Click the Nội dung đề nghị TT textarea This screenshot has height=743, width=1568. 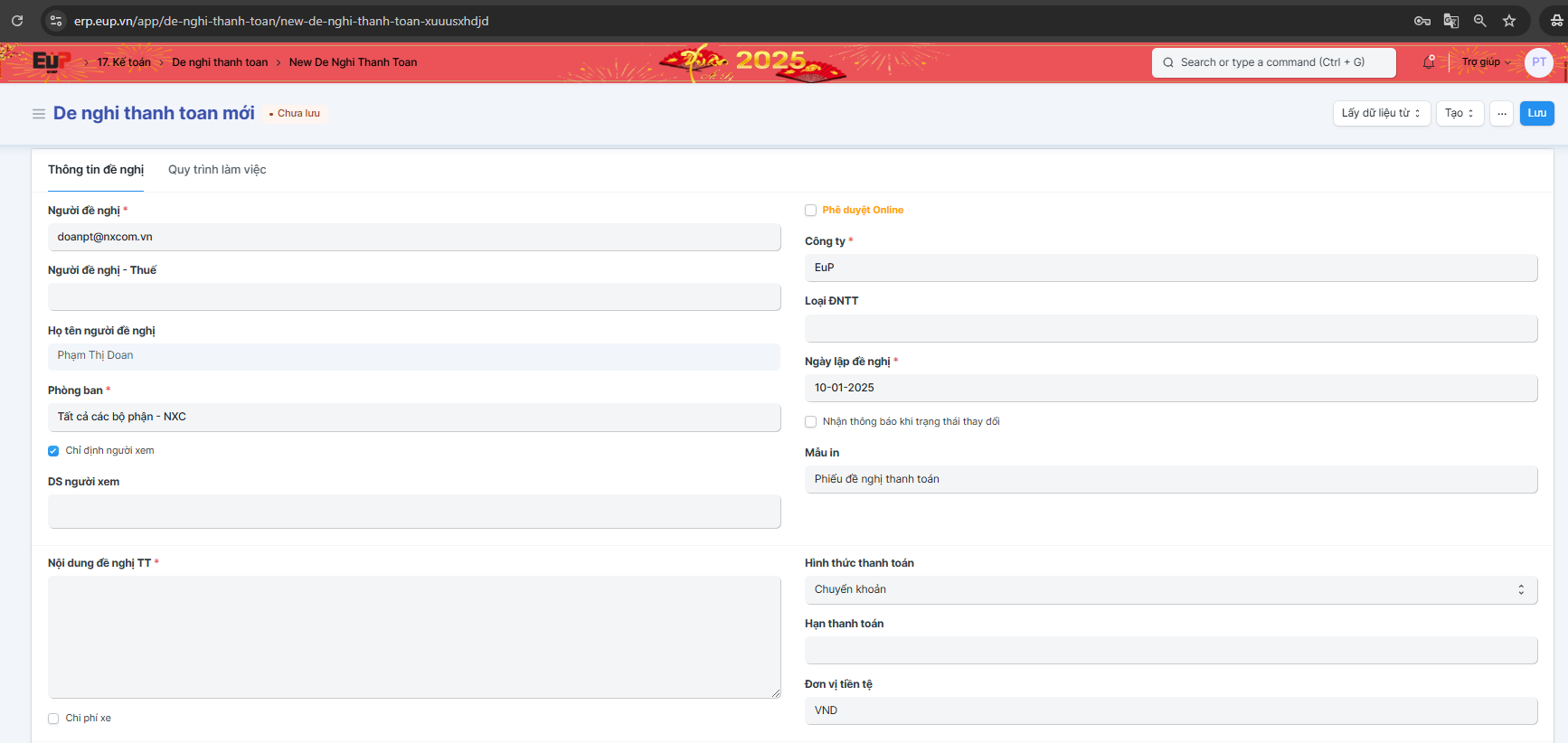point(414,636)
